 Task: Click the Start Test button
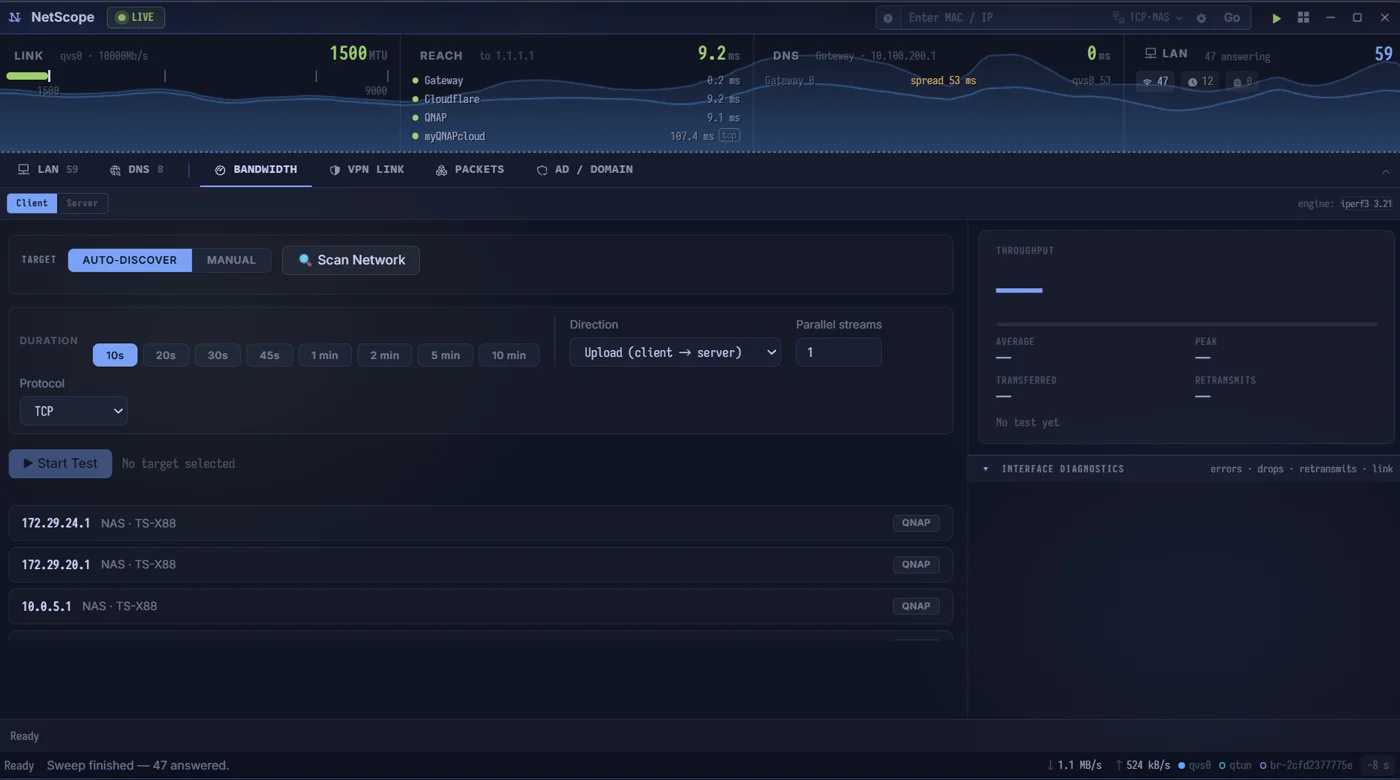coord(60,463)
